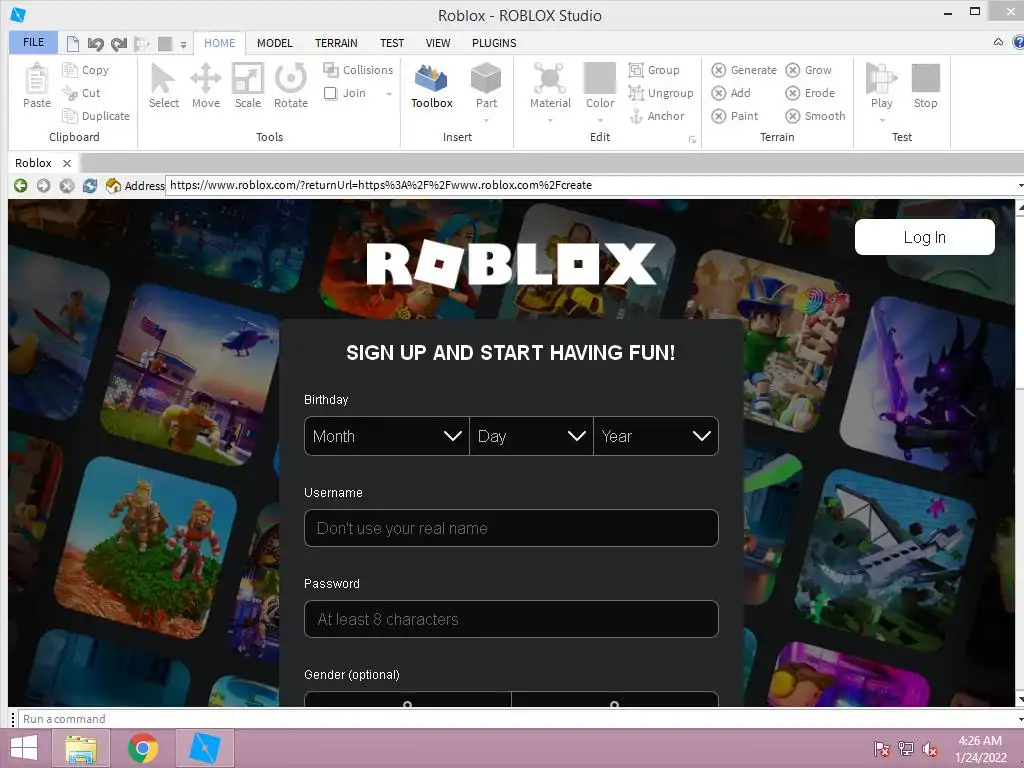Open the Toolbox panel
This screenshot has width=1024, height=768.
point(432,85)
